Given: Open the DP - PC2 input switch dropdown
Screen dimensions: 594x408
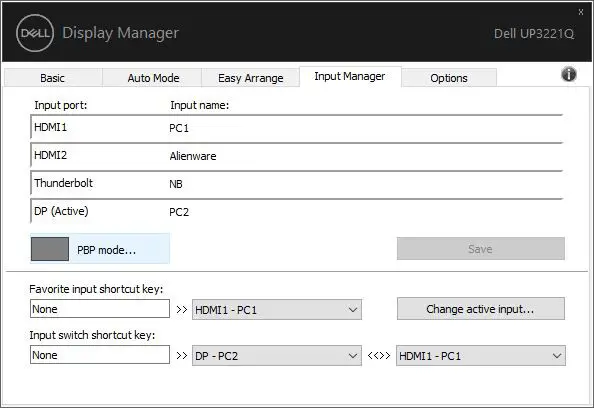Looking at the screenshot, I should point(277,356).
